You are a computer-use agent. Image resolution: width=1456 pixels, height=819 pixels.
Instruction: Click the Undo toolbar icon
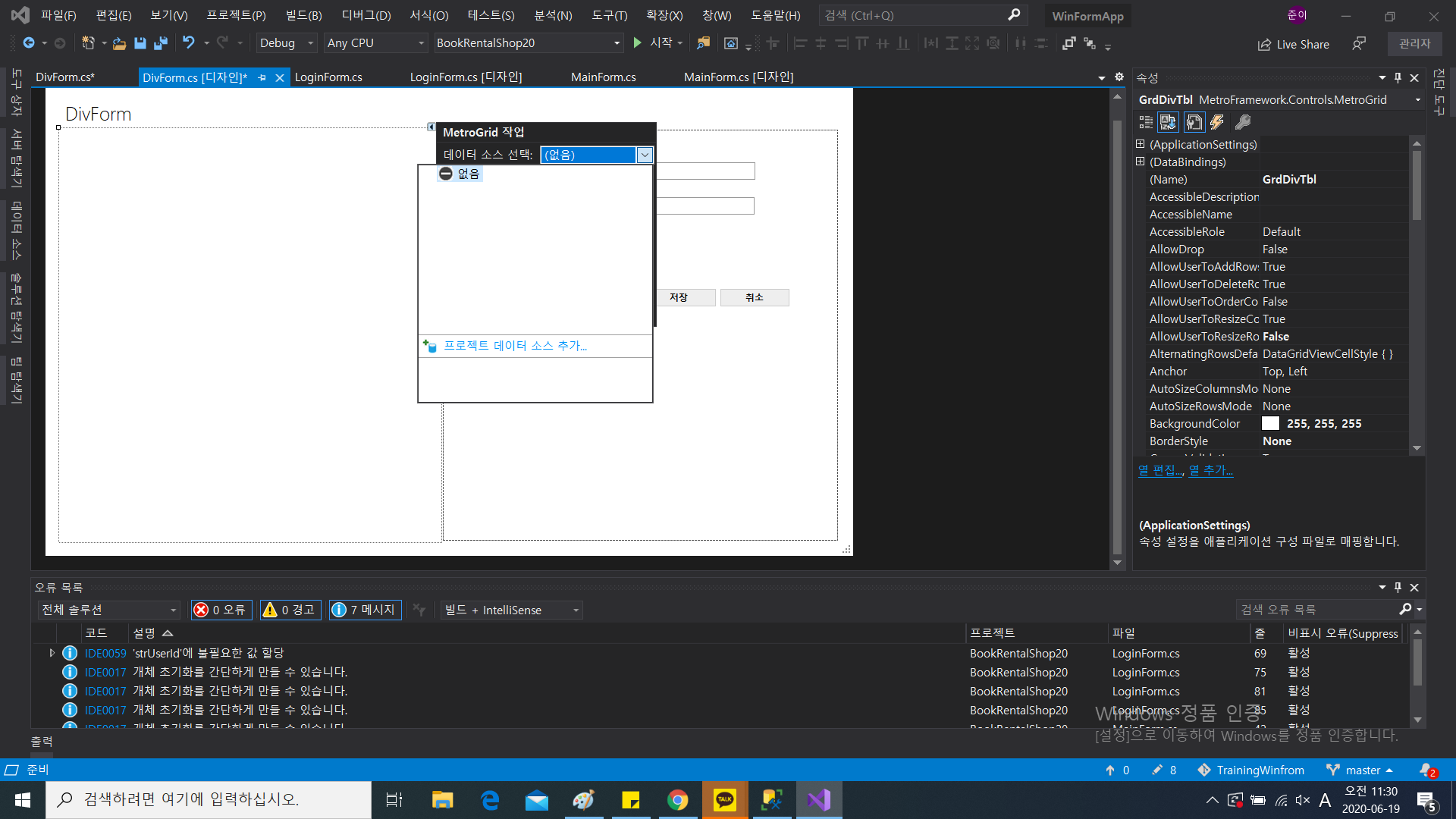click(x=188, y=43)
